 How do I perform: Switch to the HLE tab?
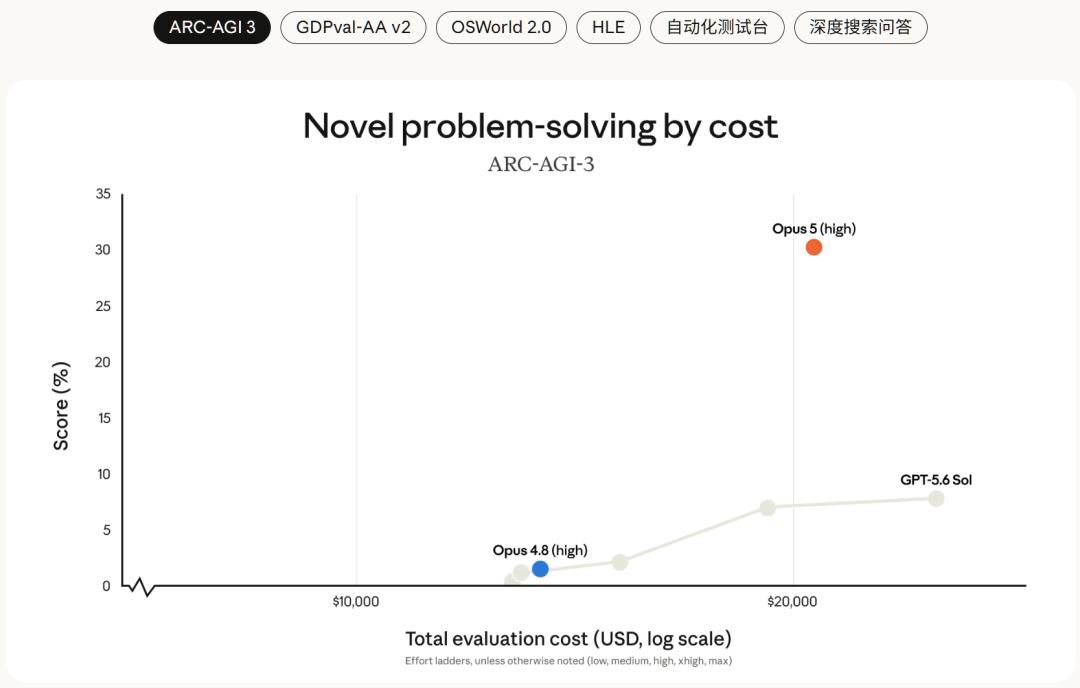608,28
